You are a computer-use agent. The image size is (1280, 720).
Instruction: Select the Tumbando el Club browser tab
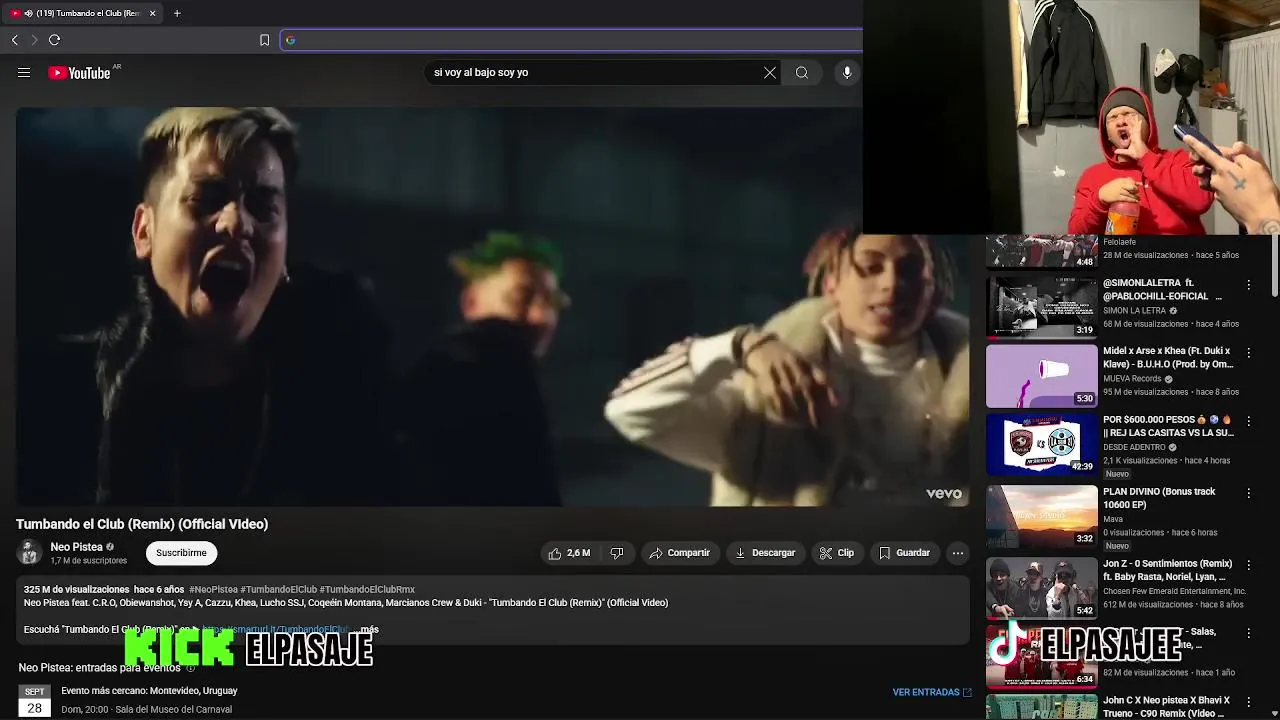[84, 13]
